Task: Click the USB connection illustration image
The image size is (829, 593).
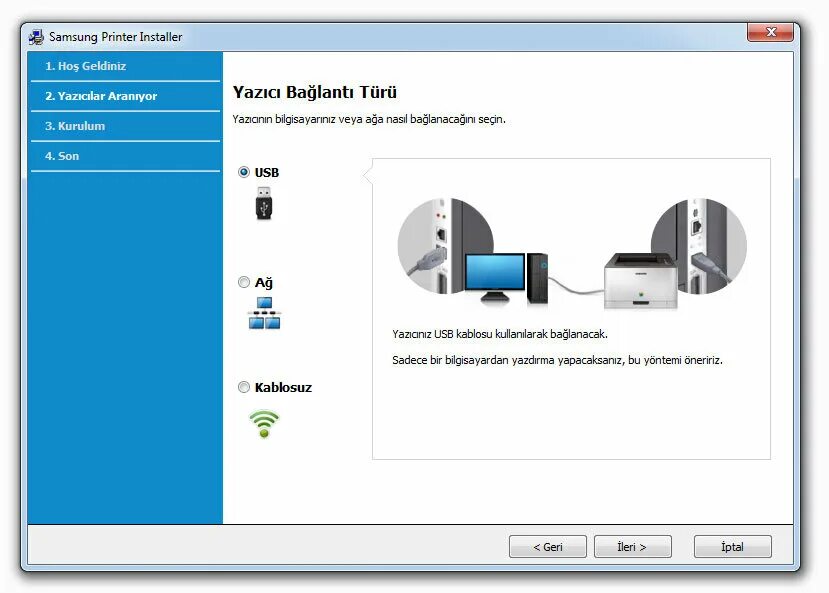Action: pos(572,253)
